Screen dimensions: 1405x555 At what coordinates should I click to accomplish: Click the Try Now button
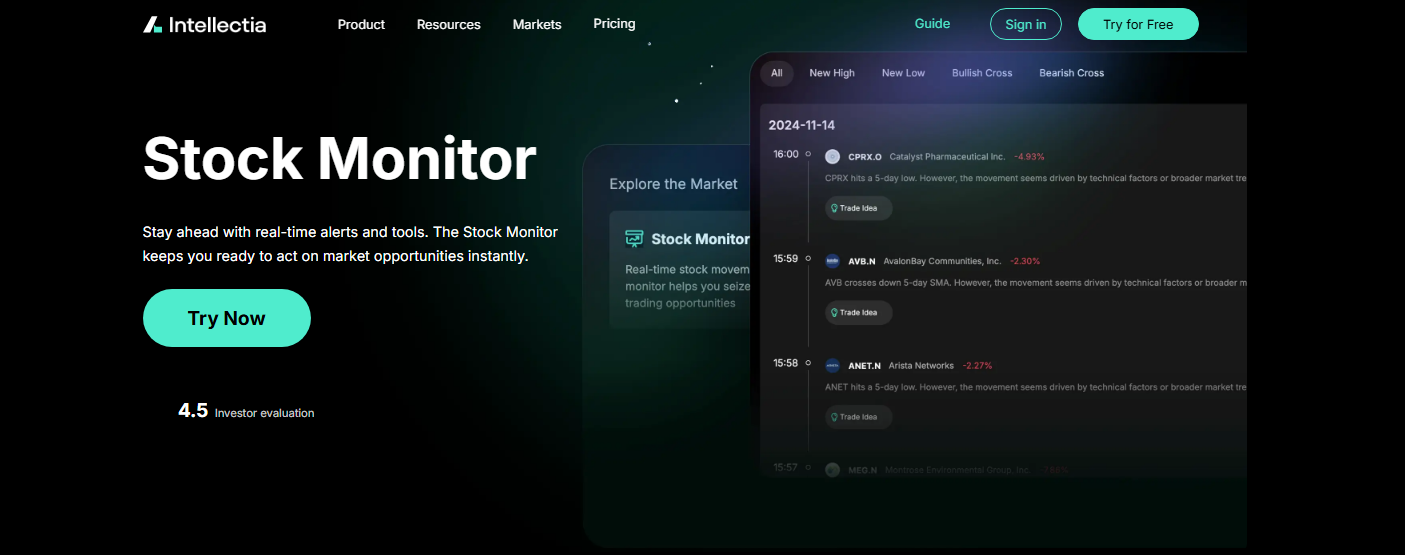click(227, 318)
